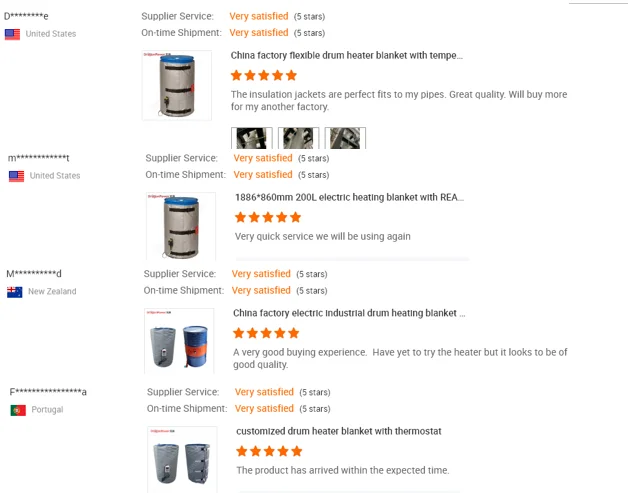Click the Portugal flag icon

(x=18, y=410)
